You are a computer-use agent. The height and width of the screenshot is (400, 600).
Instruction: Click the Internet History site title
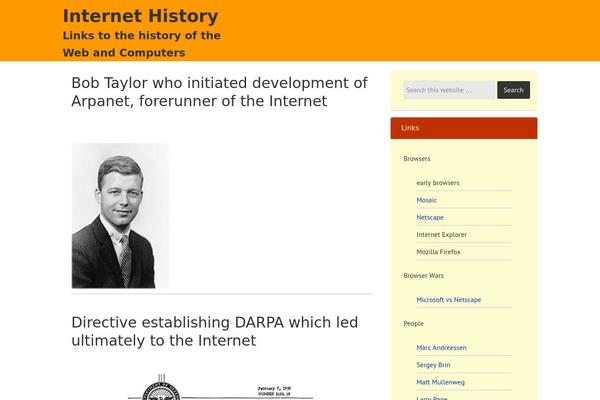140,16
